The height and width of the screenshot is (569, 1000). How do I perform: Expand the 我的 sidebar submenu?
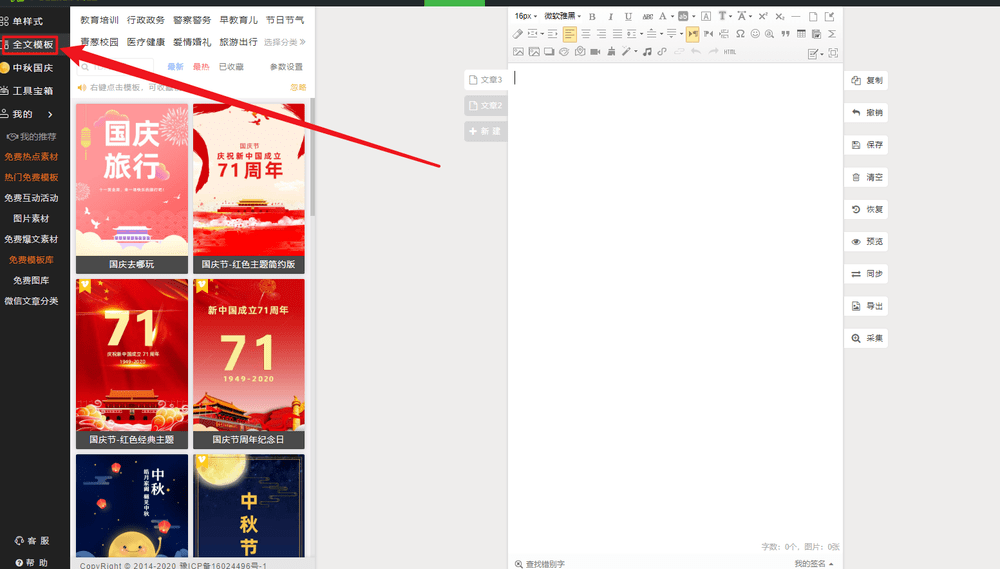[x=50, y=114]
